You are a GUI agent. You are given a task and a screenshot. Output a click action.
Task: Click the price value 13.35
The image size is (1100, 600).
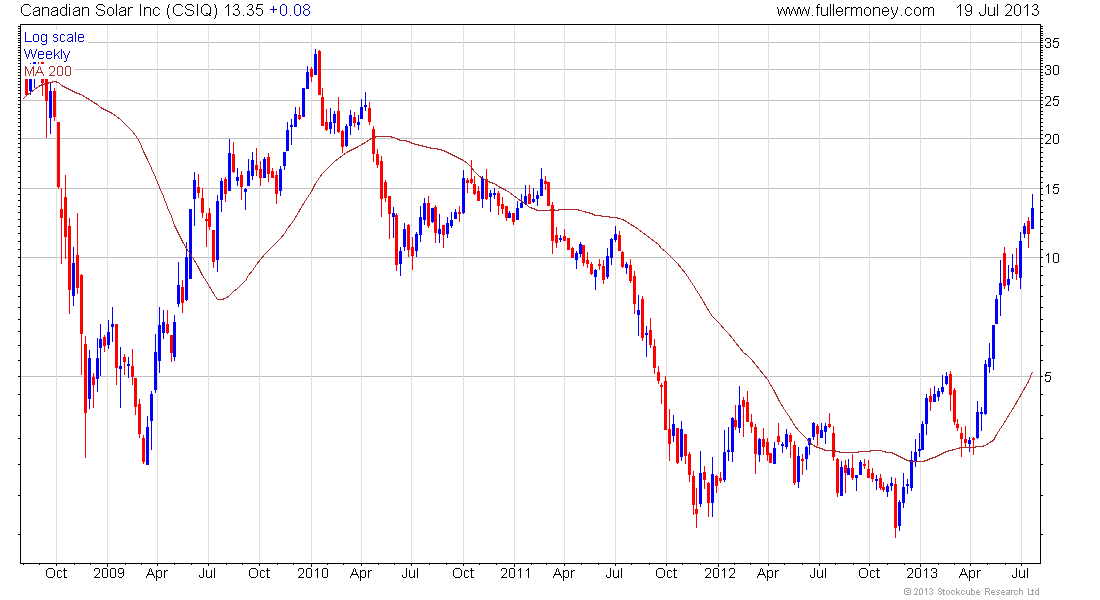click(243, 11)
